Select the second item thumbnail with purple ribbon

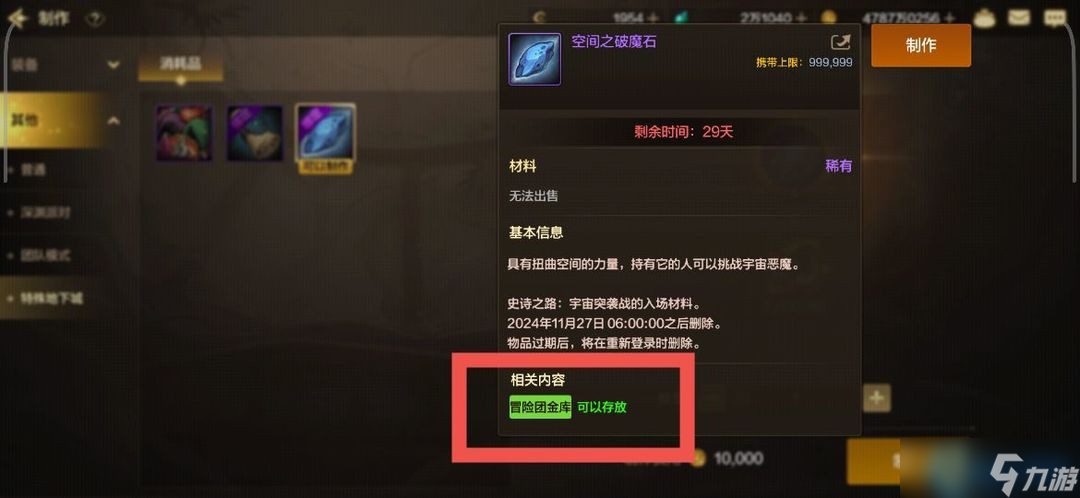coord(255,133)
